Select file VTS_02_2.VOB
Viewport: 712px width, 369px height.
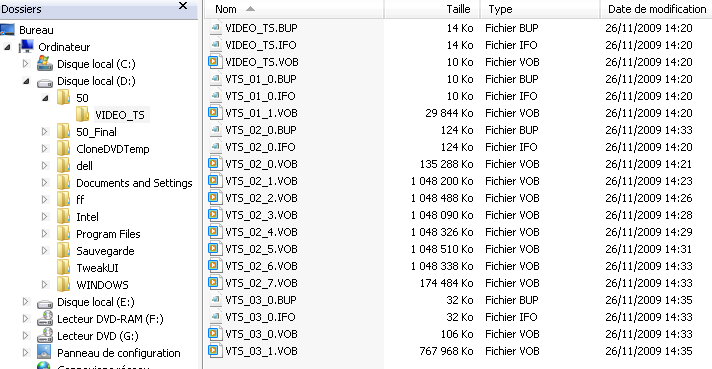point(262,198)
